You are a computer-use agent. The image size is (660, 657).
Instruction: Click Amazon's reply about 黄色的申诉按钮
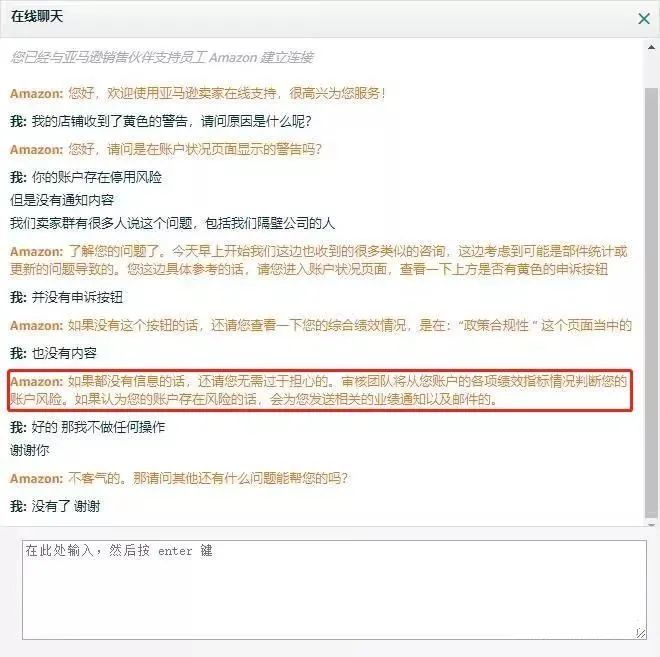point(319,260)
